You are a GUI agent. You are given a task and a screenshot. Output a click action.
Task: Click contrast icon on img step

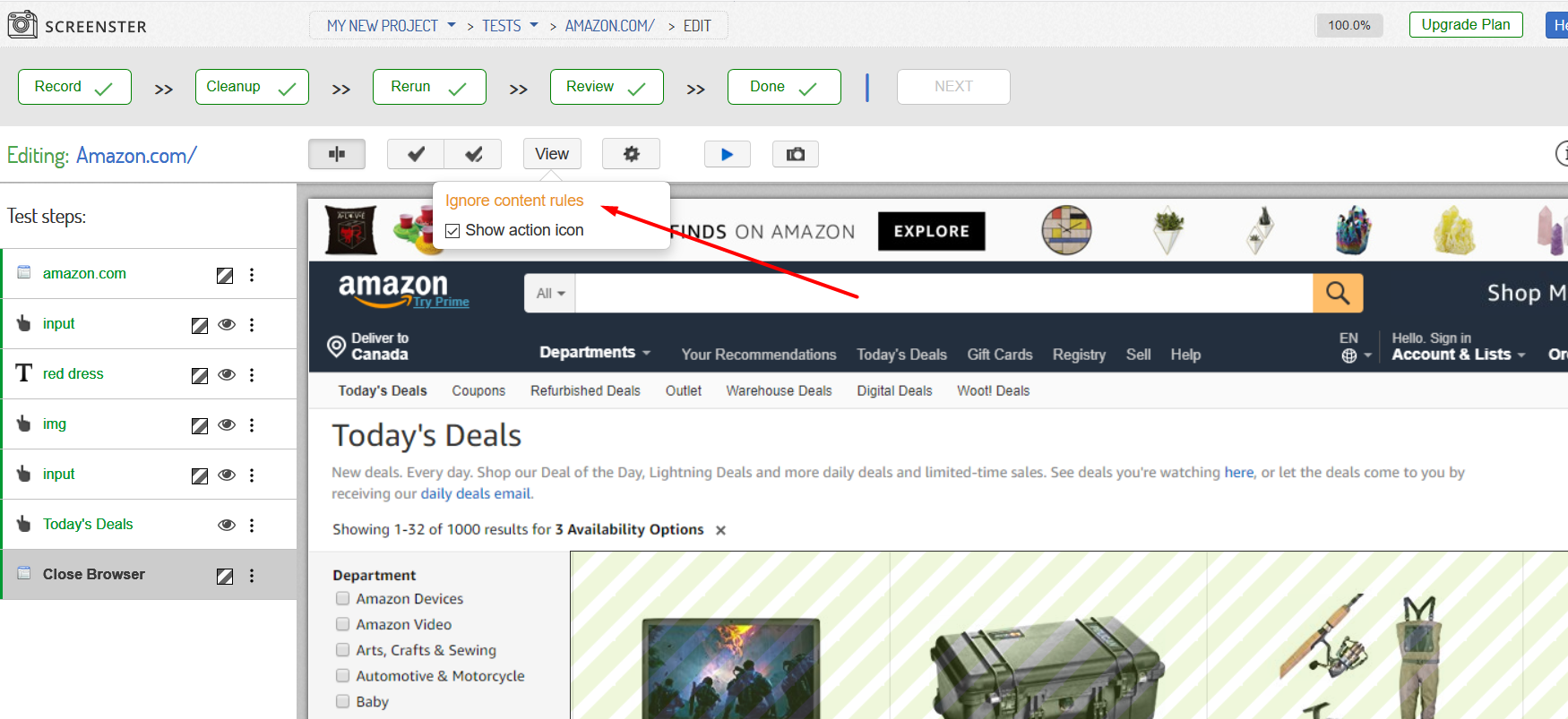pyautogui.click(x=200, y=426)
